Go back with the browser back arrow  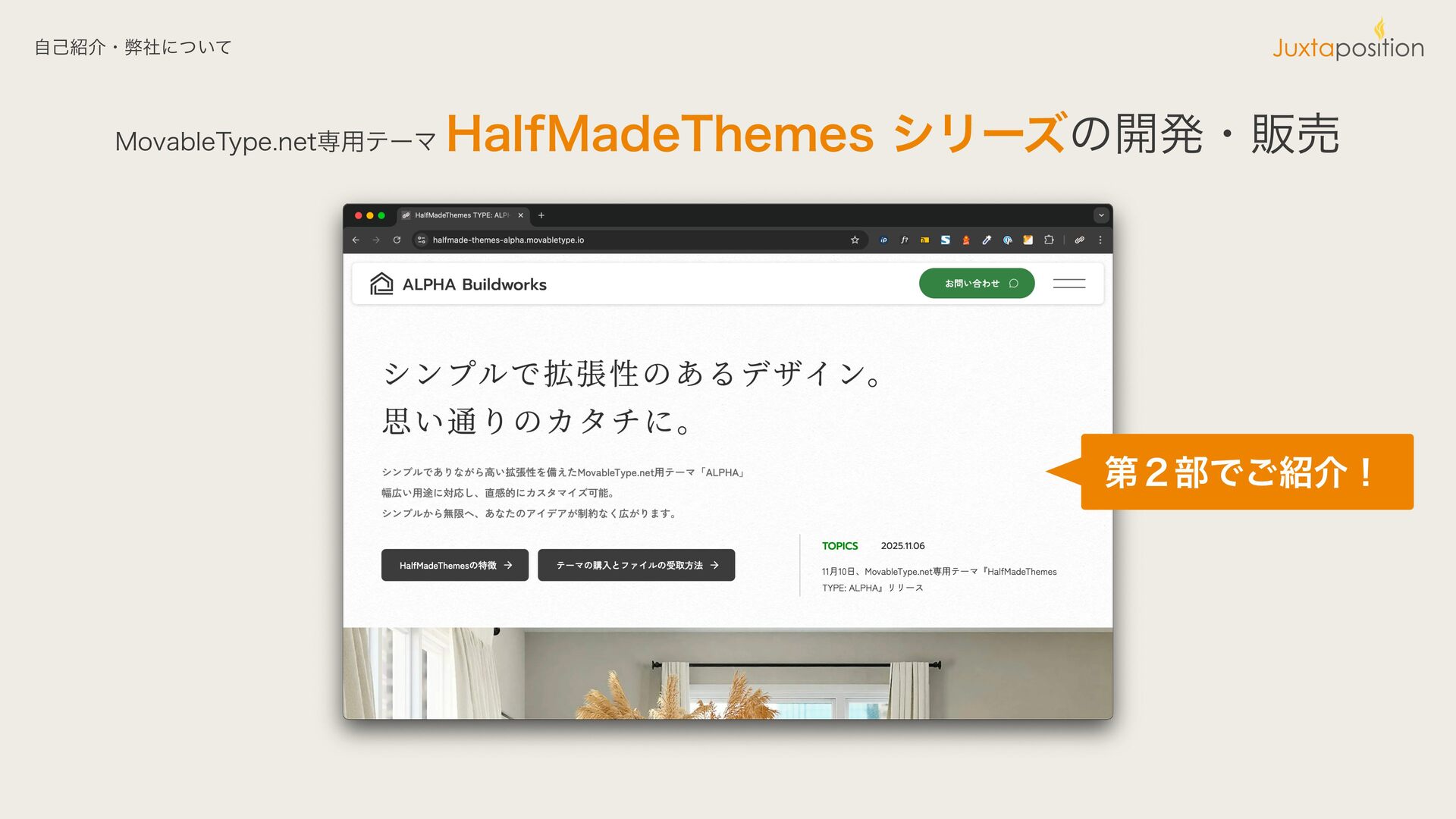356,240
